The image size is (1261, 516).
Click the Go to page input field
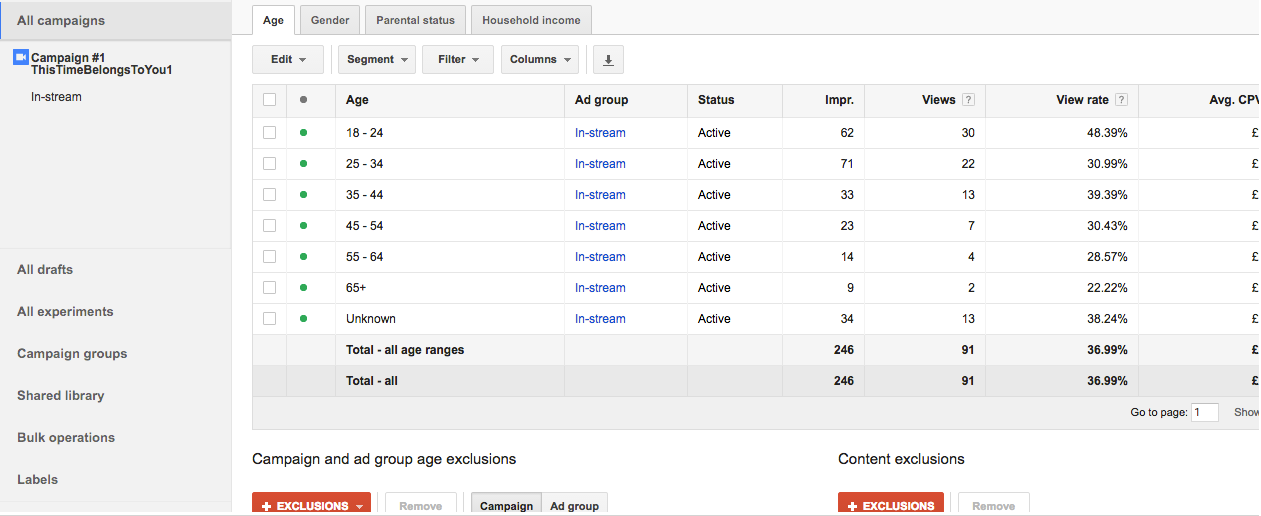click(1205, 412)
